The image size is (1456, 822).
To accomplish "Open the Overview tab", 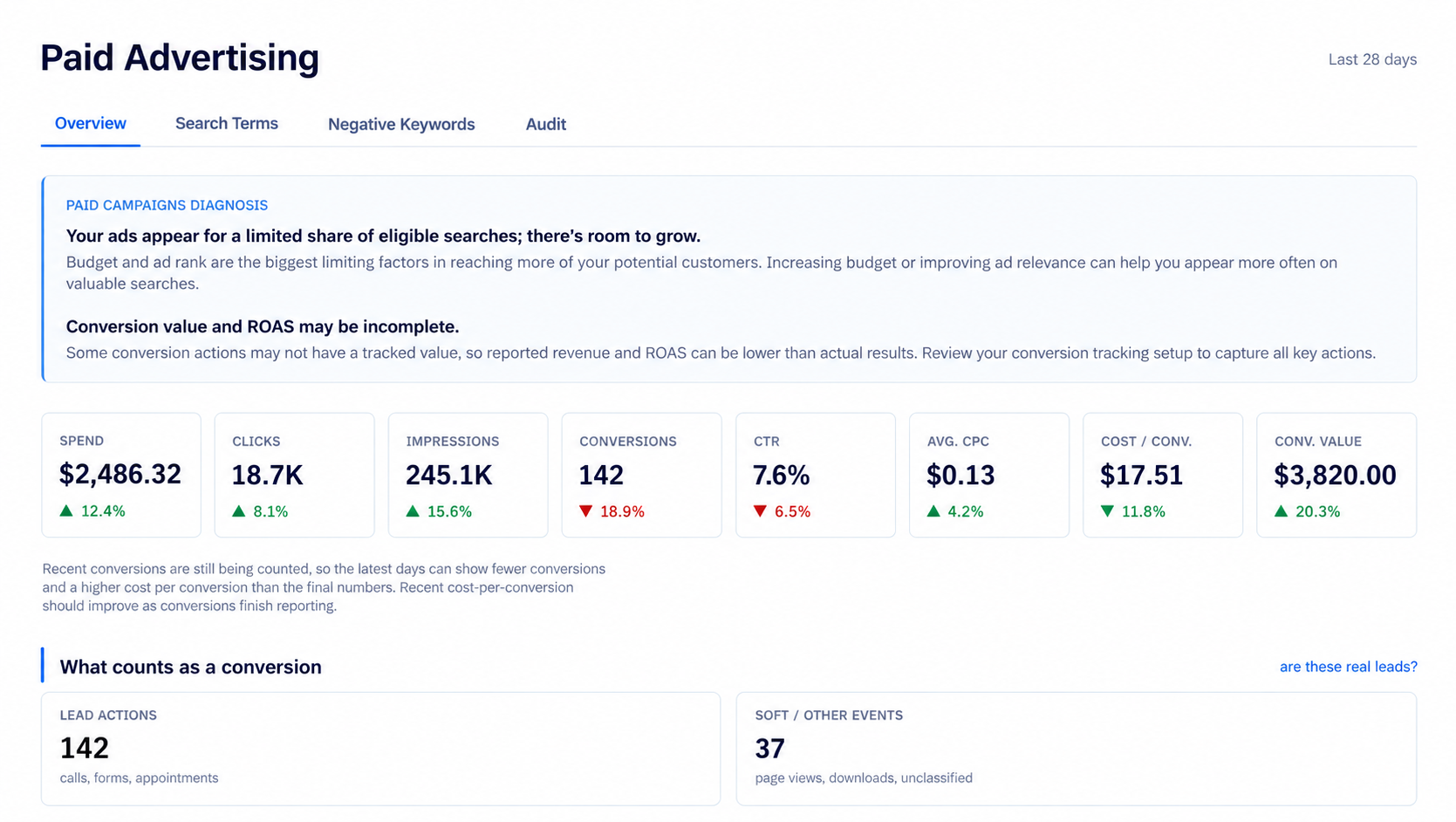I will tap(91, 124).
